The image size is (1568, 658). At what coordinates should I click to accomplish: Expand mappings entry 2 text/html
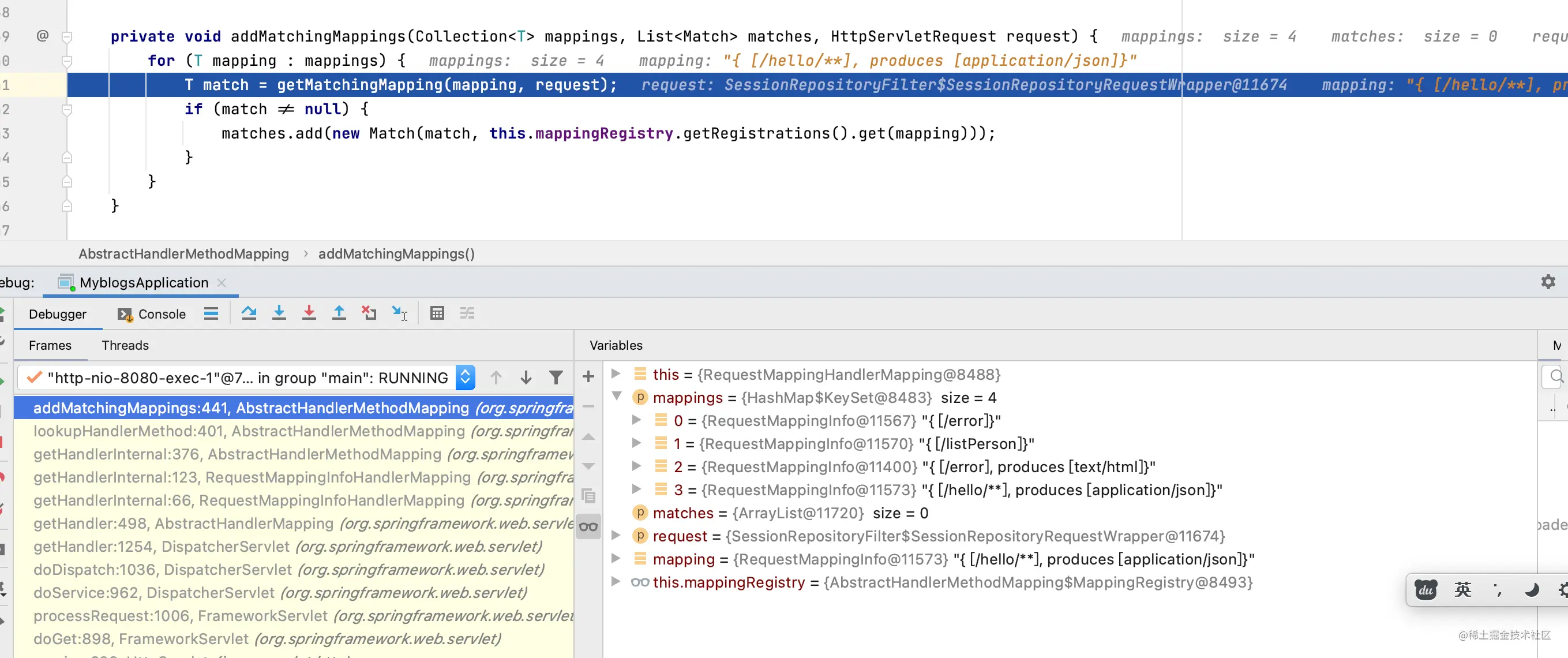pos(637,466)
